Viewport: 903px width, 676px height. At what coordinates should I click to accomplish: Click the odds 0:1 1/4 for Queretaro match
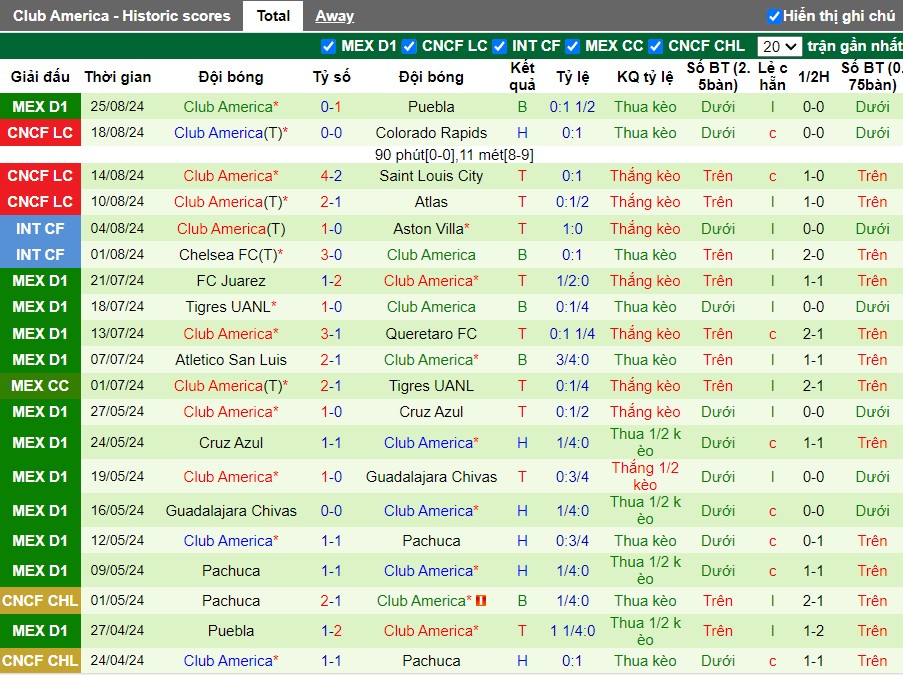[x=572, y=333]
